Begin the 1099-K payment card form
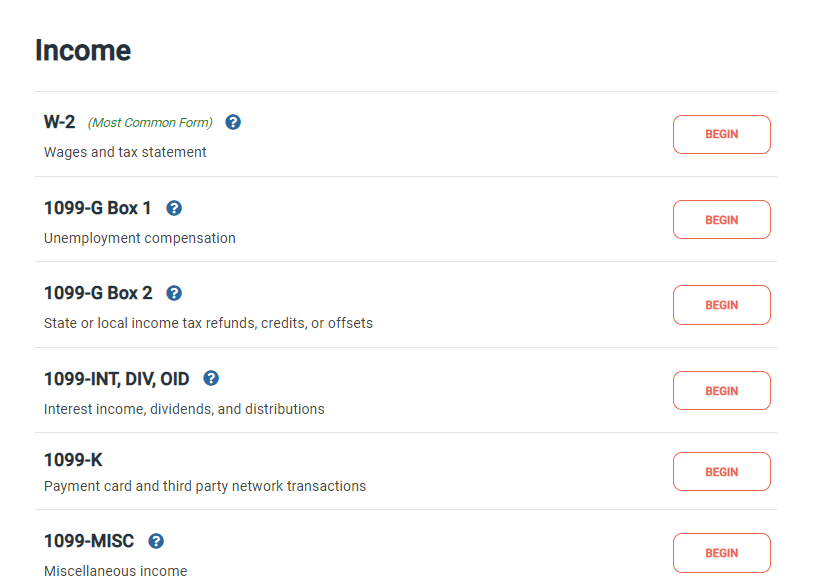831x586 pixels. point(721,471)
